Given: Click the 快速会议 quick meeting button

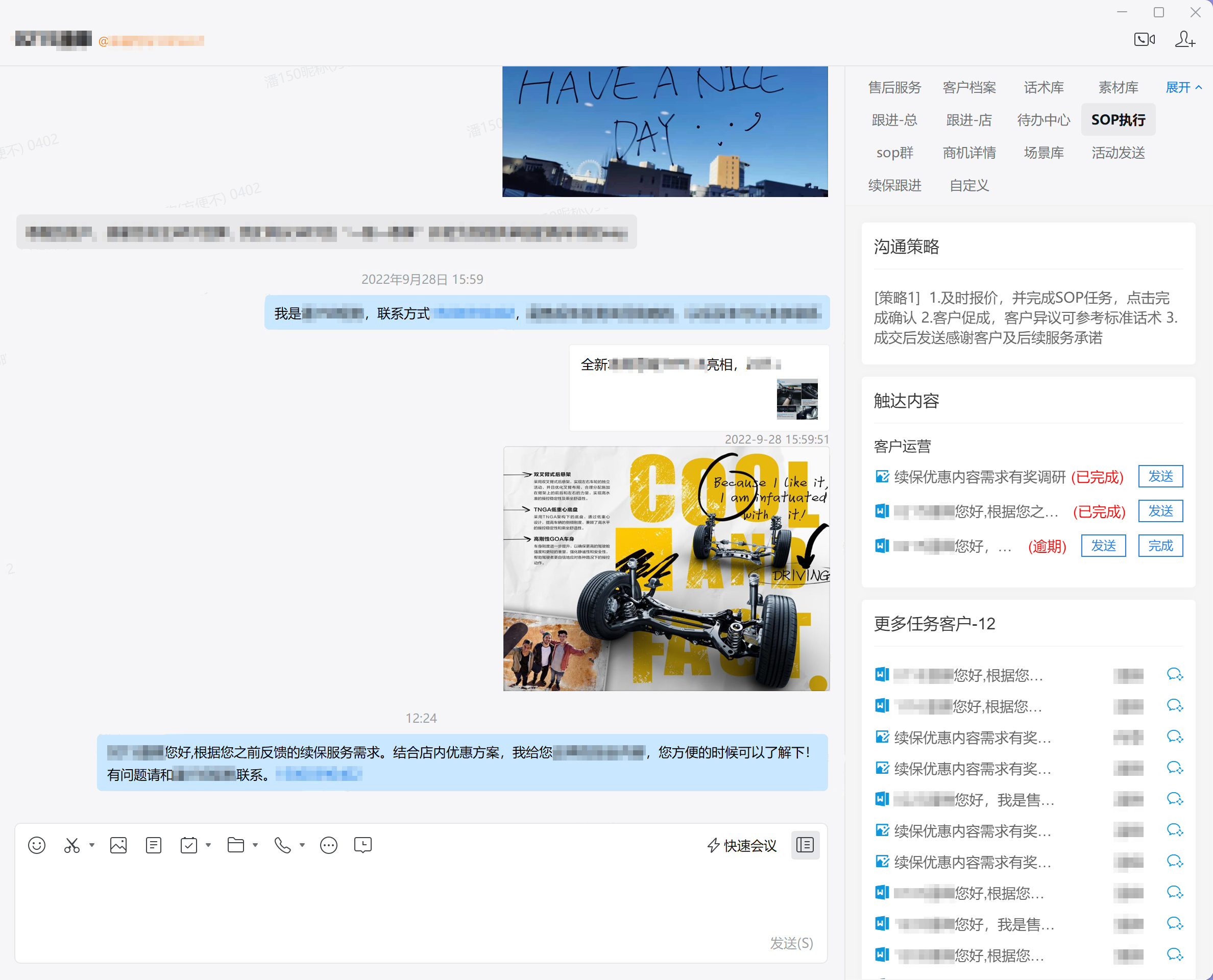Looking at the screenshot, I should (x=741, y=845).
